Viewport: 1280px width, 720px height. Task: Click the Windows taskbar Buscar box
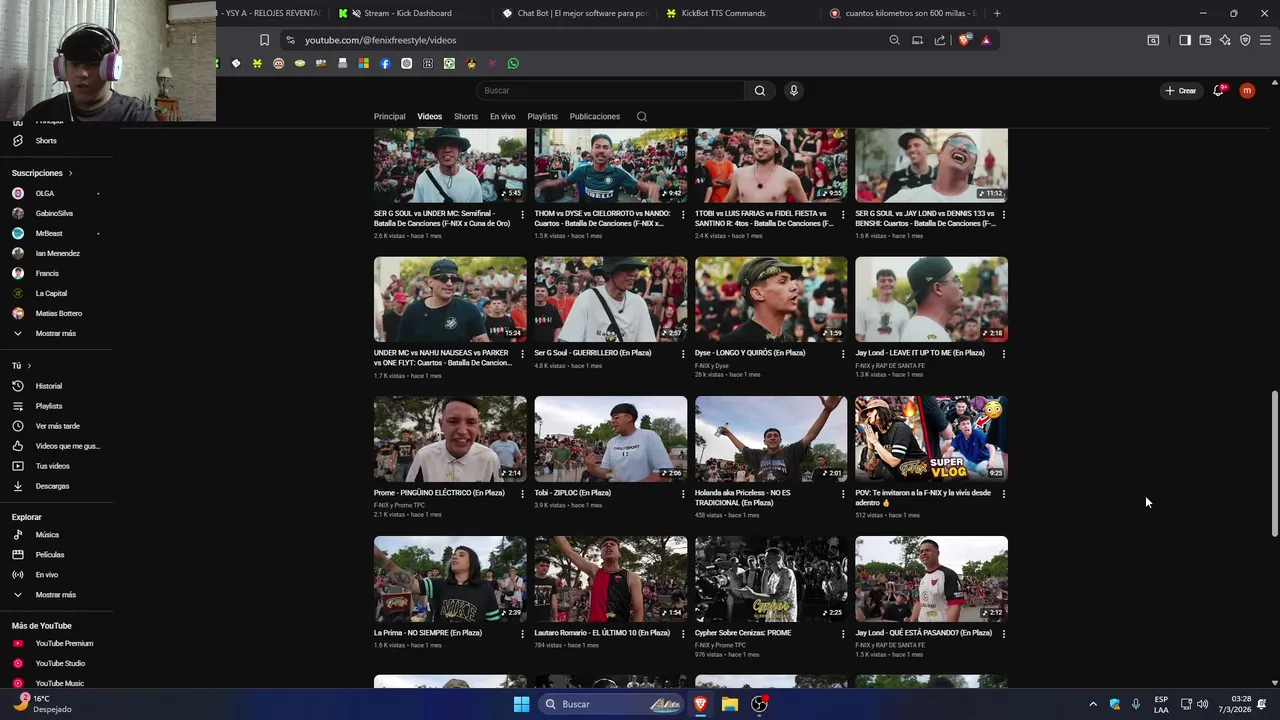tap(612, 704)
